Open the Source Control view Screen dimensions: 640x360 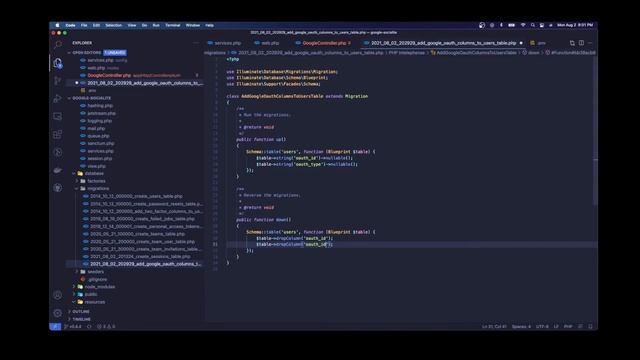(x=58, y=80)
